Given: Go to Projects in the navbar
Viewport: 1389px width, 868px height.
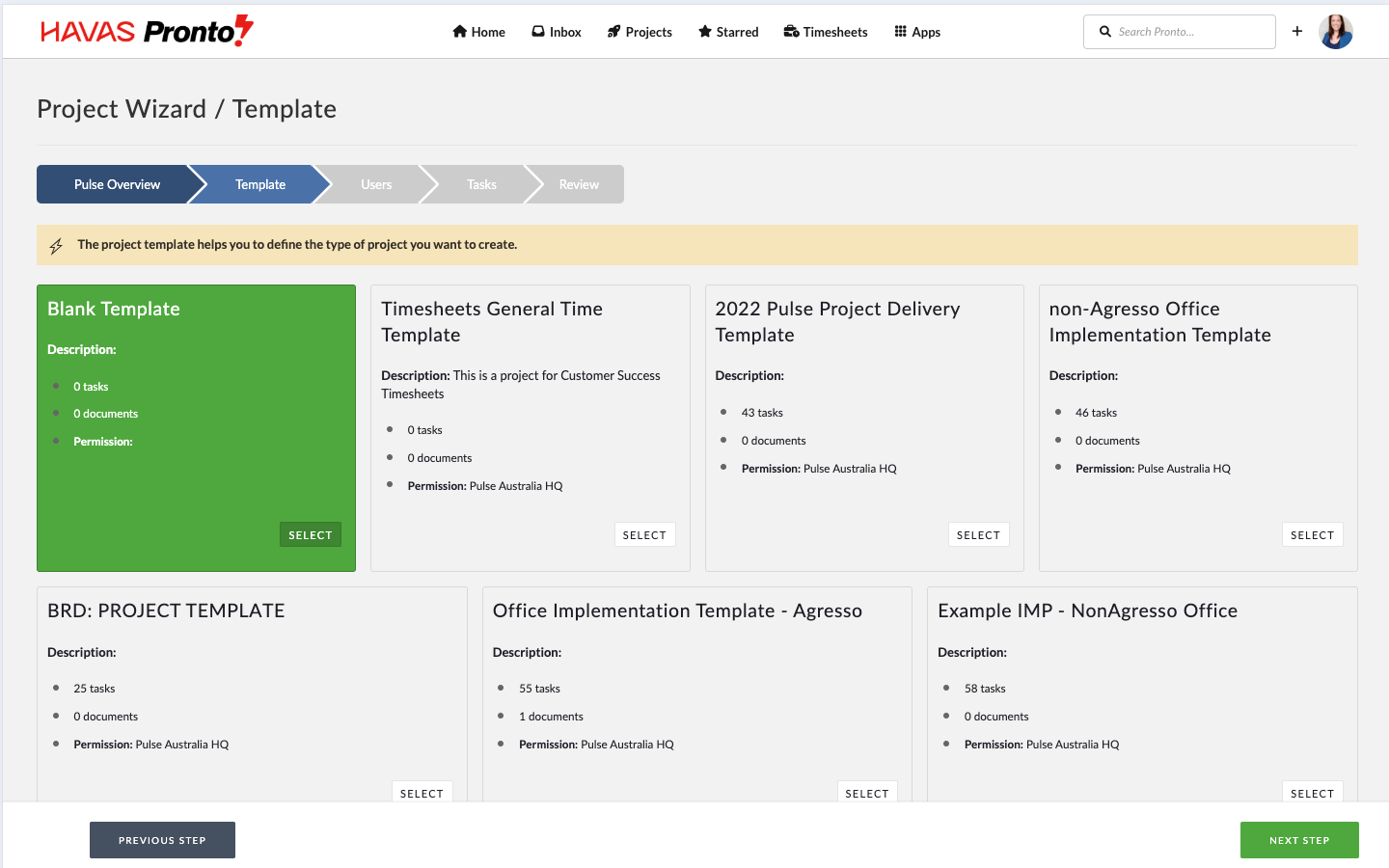Looking at the screenshot, I should pos(640,32).
